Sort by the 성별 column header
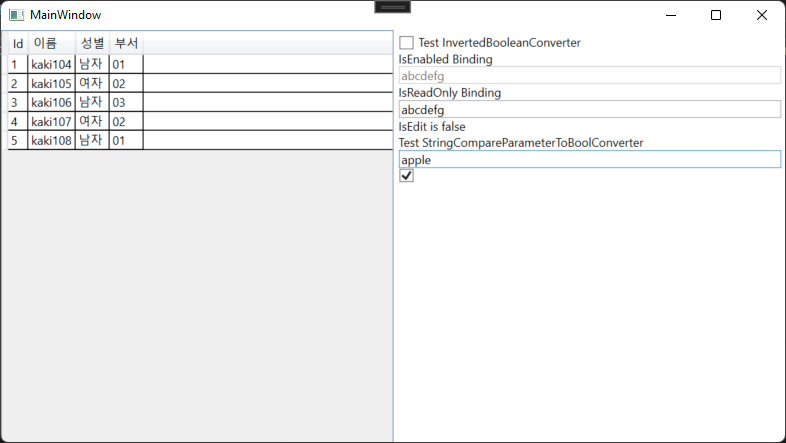The height and width of the screenshot is (443, 786). [x=92, y=43]
